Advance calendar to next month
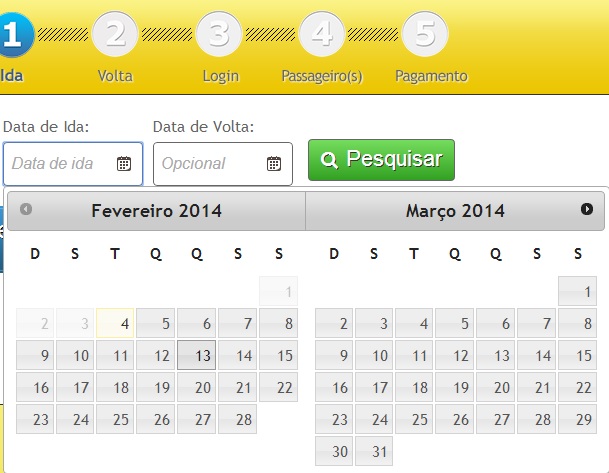 [x=587, y=209]
